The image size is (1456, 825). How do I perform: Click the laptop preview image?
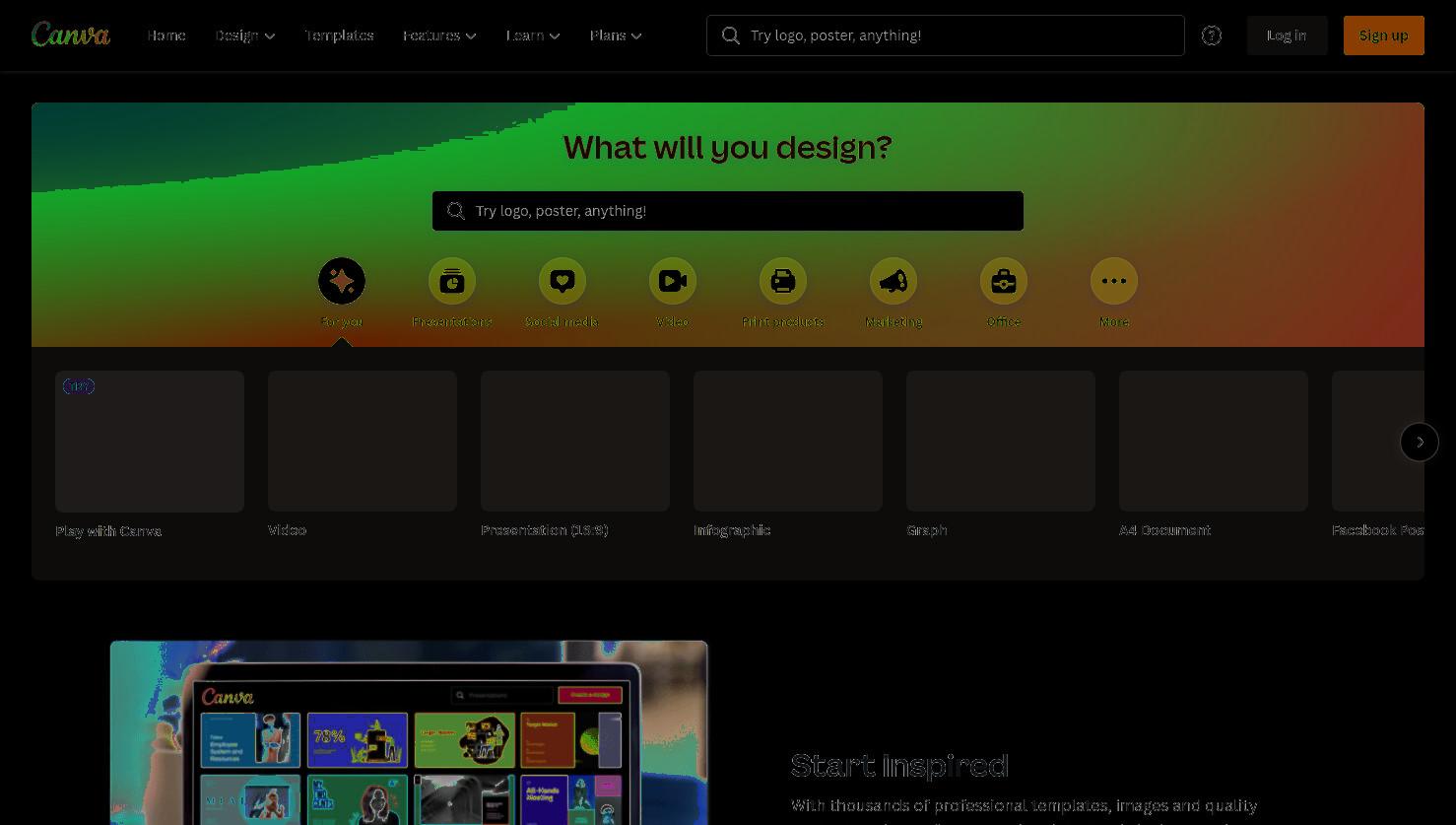coord(409,732)
